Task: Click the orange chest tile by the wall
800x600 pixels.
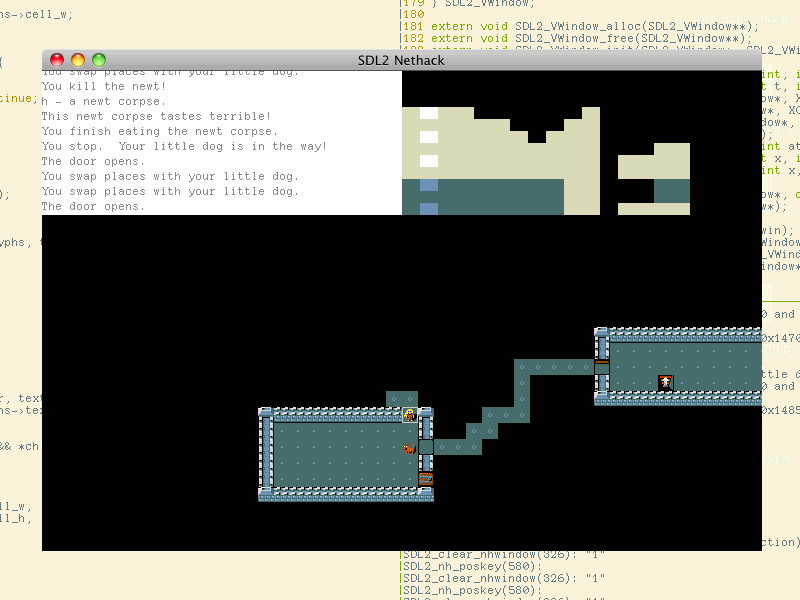Action: pyautogui.click(x=426, y=479)
